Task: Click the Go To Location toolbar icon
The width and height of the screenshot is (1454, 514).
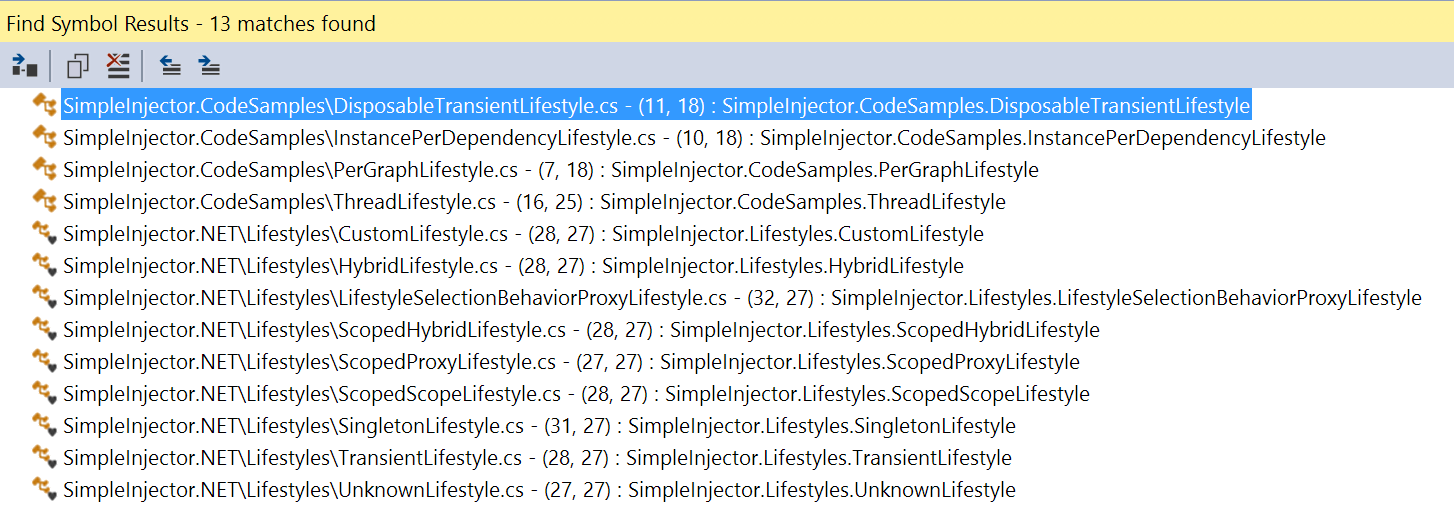Action: (x=24, y=67)
